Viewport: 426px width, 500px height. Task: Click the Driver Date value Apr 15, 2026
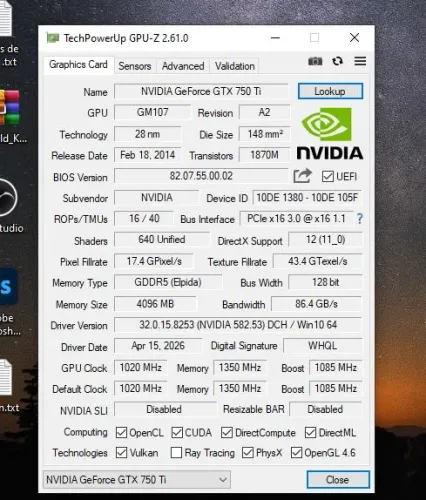point(158,346)
